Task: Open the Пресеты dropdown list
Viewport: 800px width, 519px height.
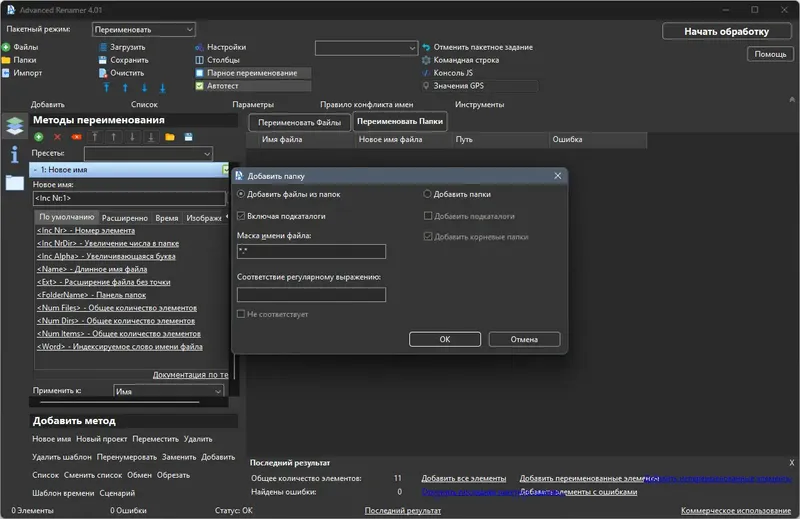Action: [x=148, y=154]
